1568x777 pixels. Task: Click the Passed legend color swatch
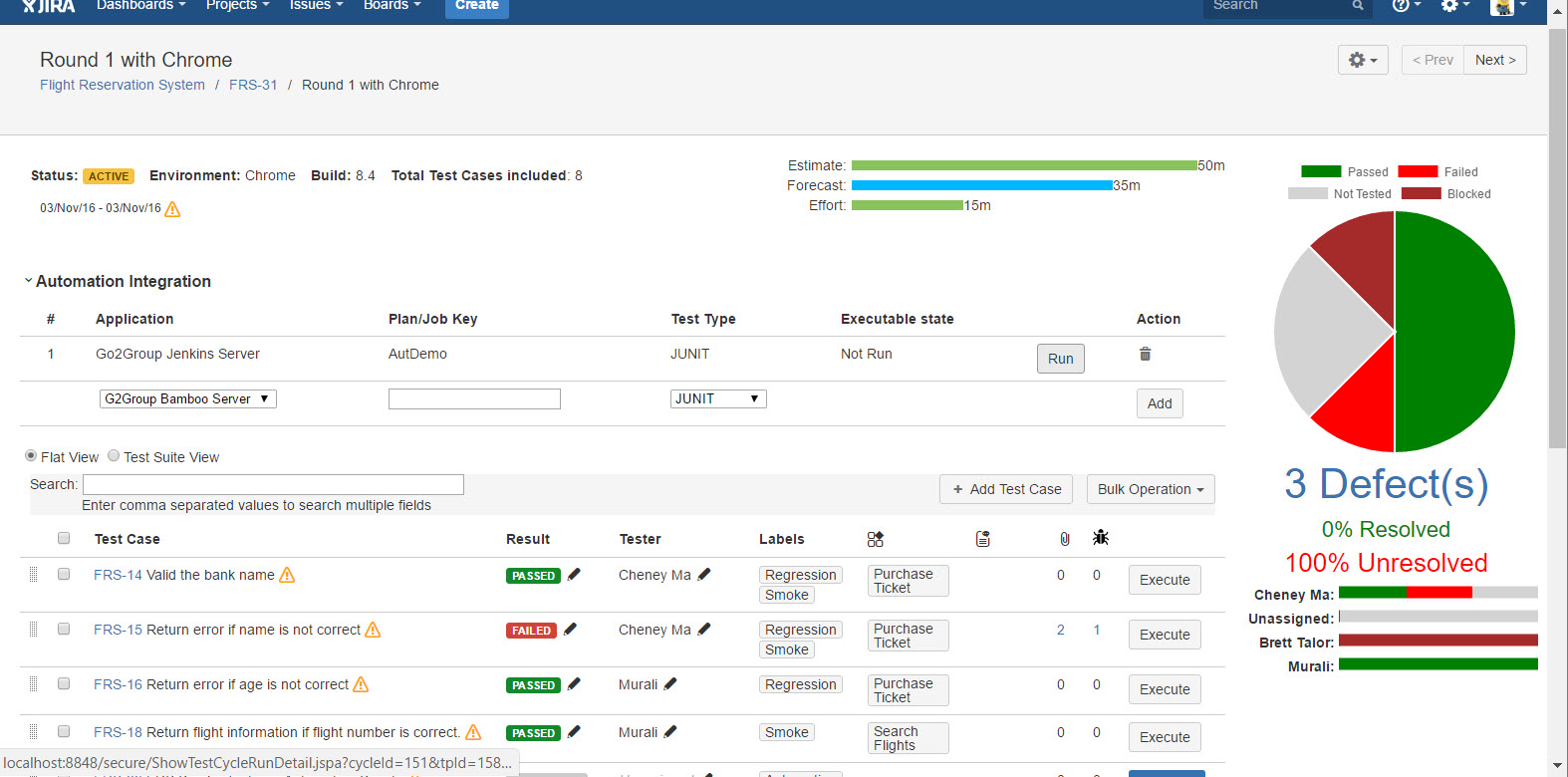[1321, 171]
